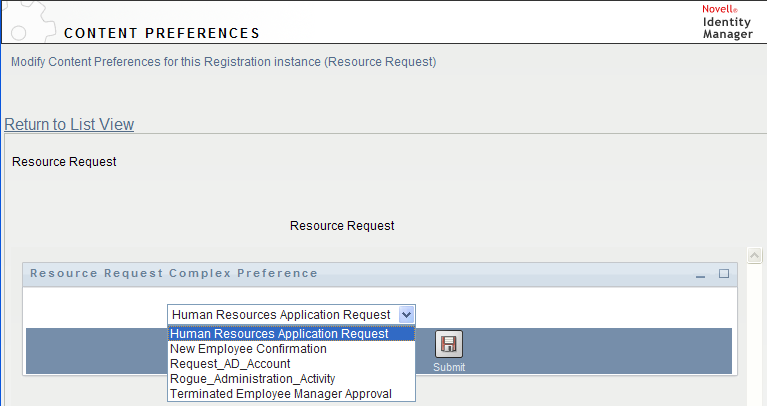
Task: Click the centered Resource Request heading
Action: coord(342,226)
